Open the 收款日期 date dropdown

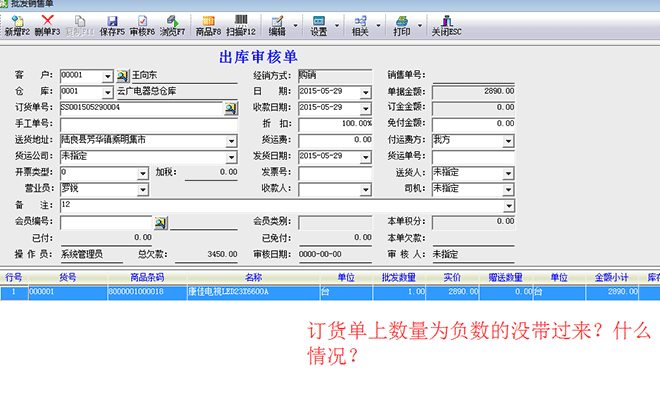[x=366, y=109]
